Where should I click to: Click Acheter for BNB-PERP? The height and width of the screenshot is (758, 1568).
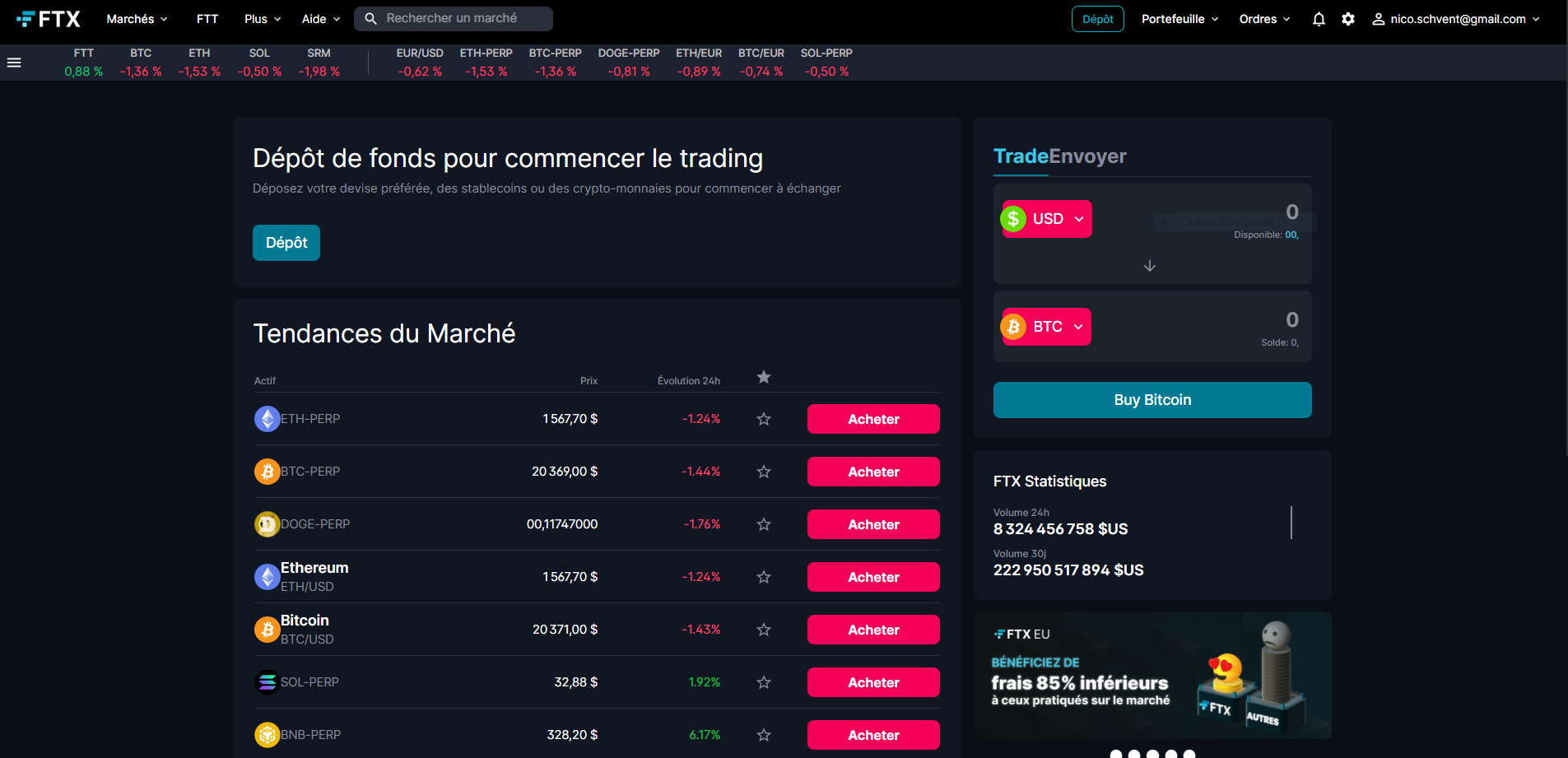point(873,735)
